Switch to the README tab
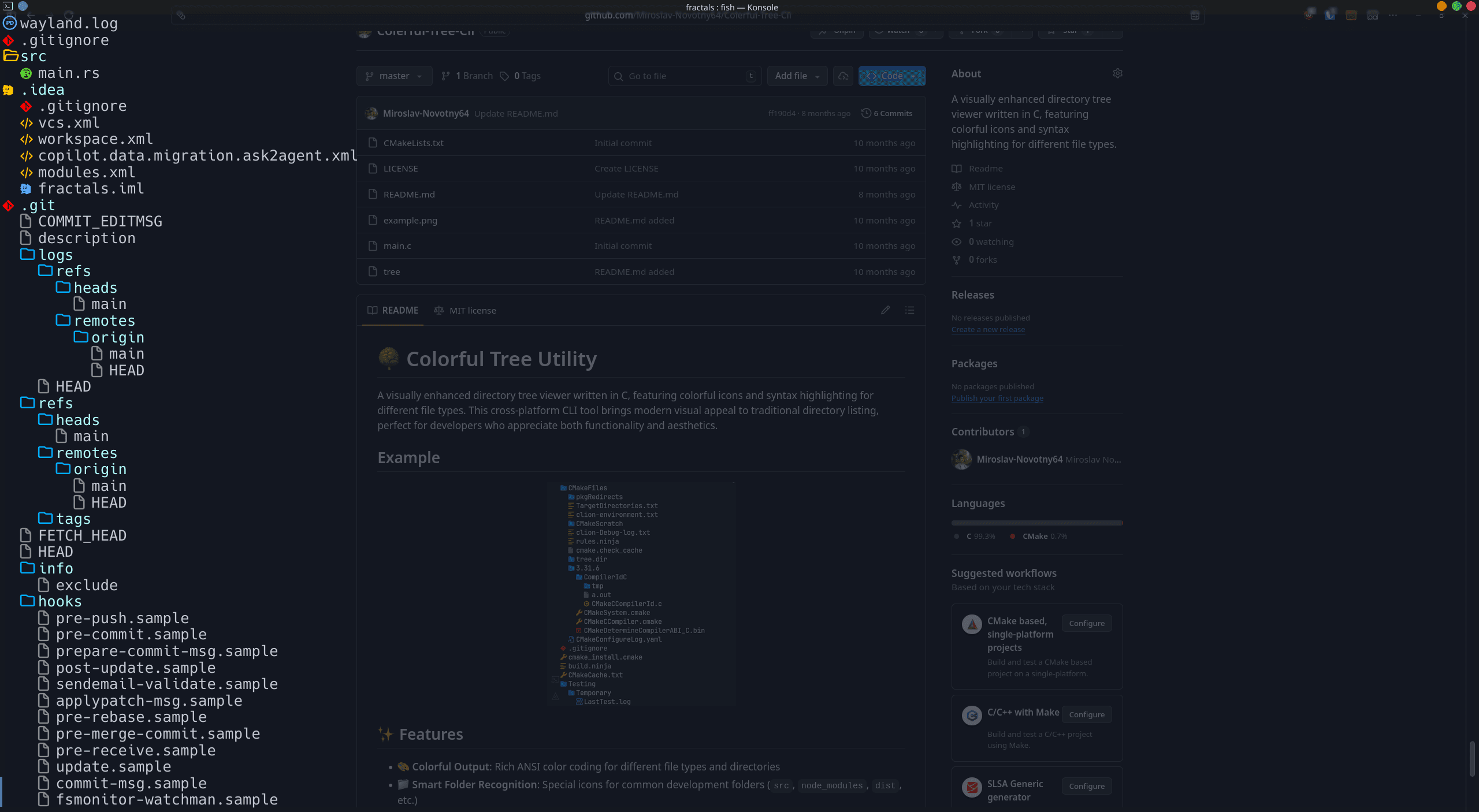 (x=392, y=310)
